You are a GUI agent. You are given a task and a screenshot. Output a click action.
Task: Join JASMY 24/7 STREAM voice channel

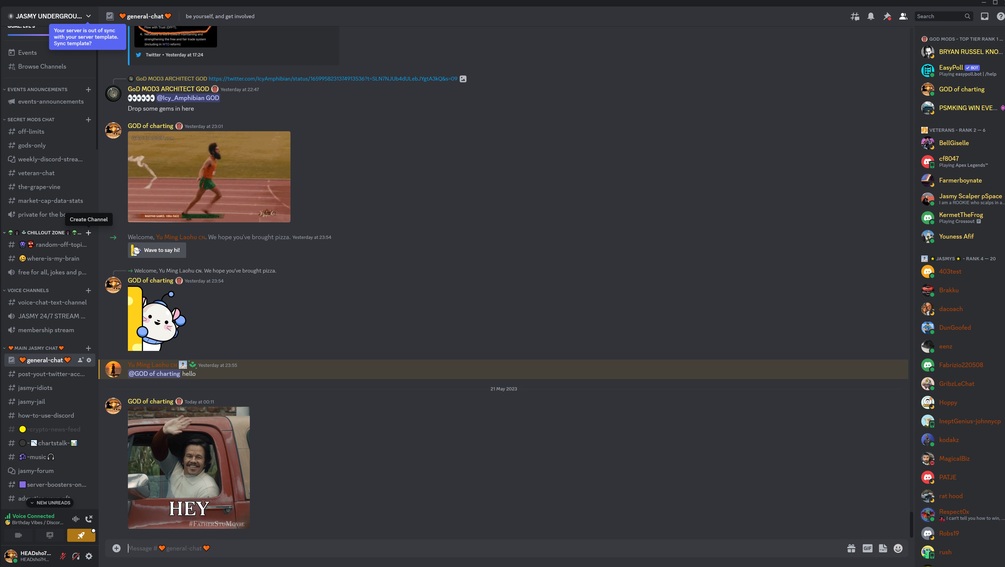[49, 316]
